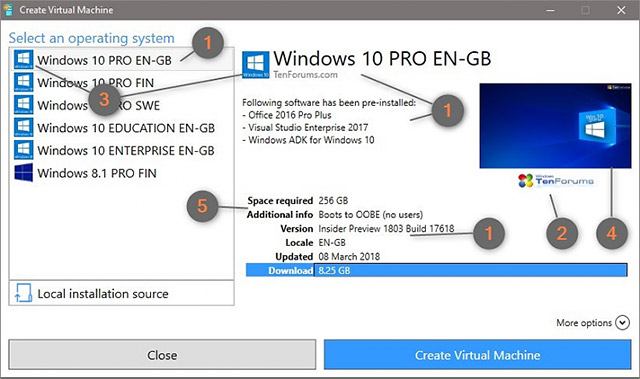Viewport: 640px width, 379px height.
Task: Click 'Boots to OOBE (no users)' value
Action: (x=371, y=215)
